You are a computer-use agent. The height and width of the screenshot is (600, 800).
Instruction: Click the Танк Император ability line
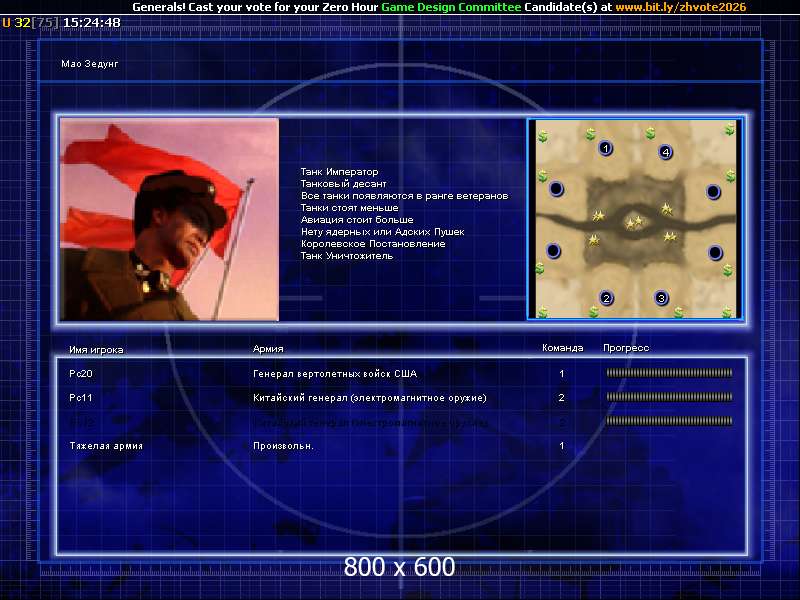tap(339, 172)
